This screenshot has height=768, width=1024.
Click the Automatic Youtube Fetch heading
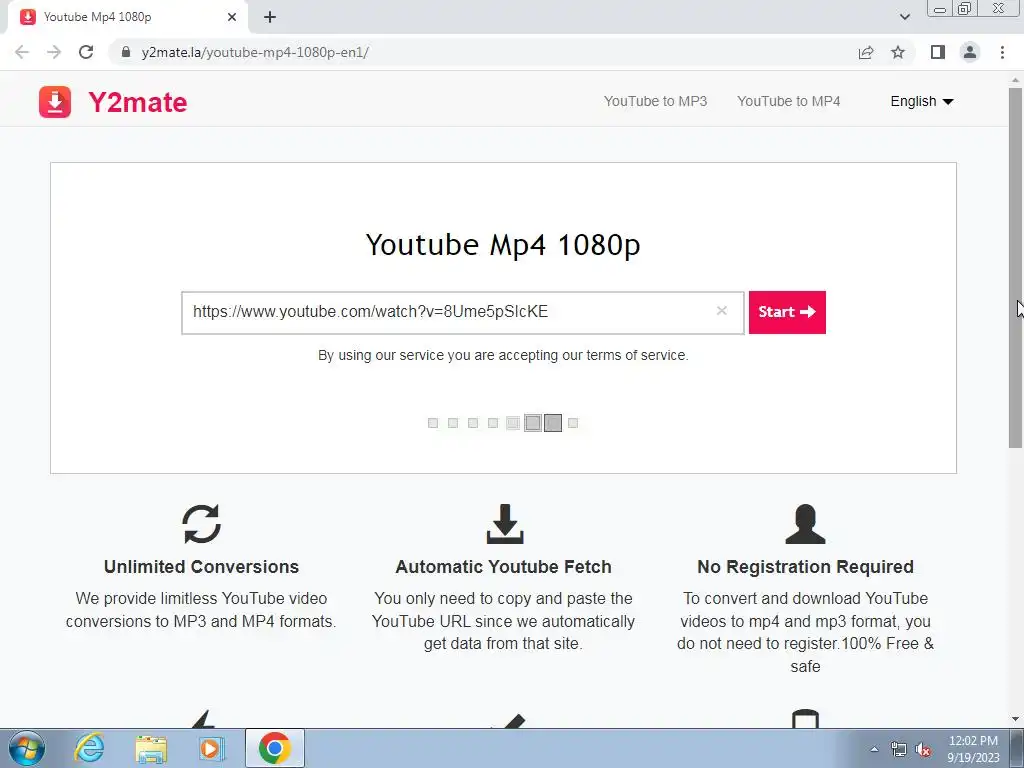pos(504,567)
